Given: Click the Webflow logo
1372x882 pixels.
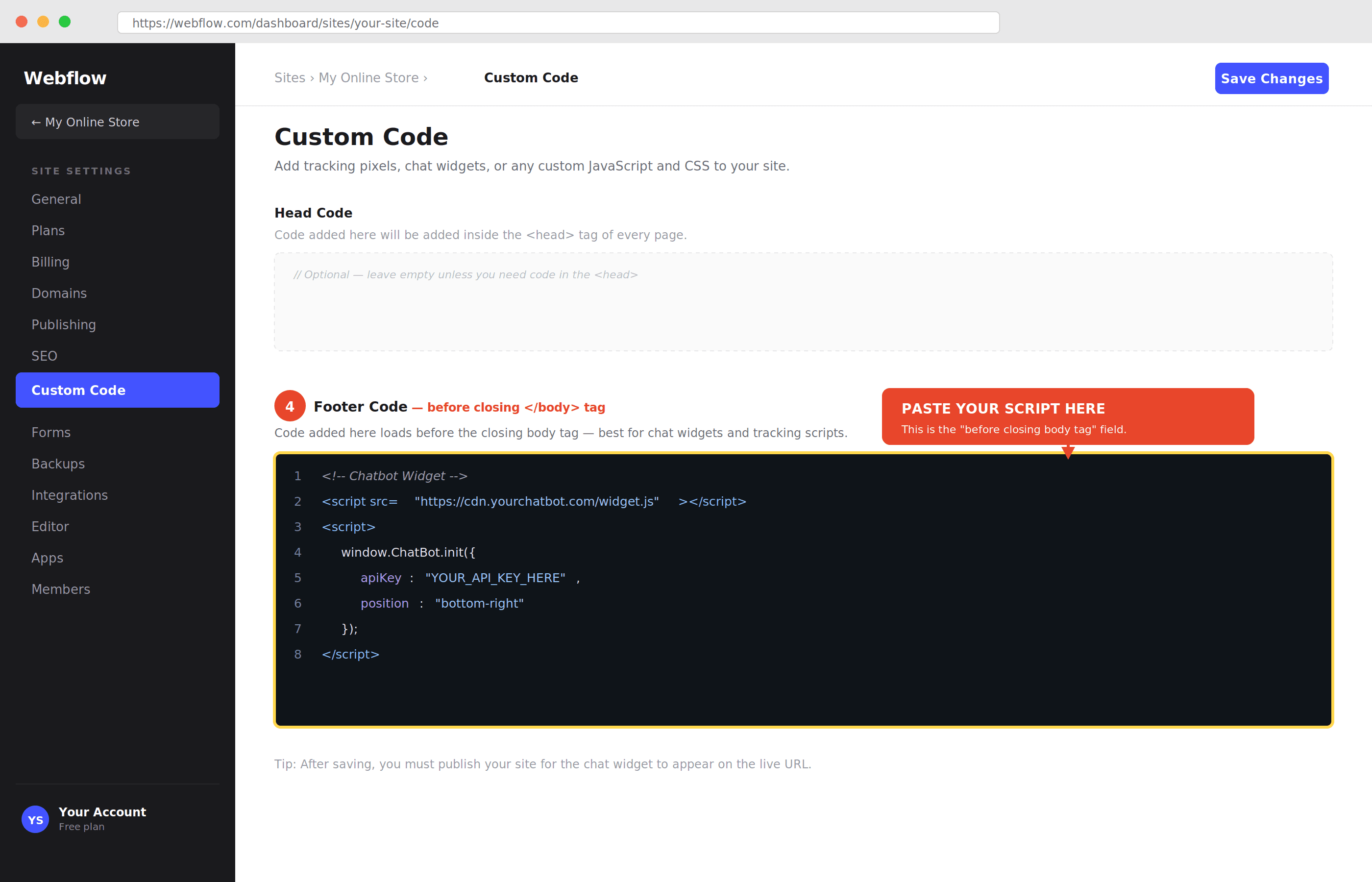Looking at the screenshot, I should 65,78.
